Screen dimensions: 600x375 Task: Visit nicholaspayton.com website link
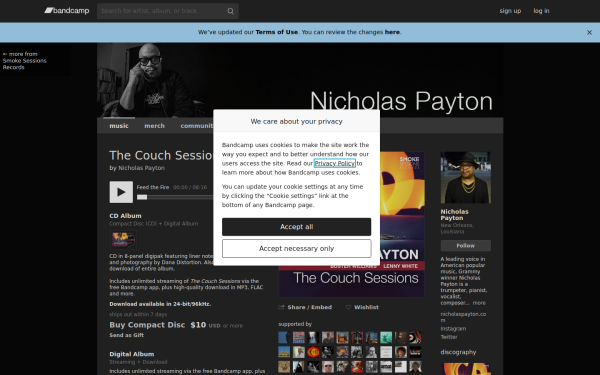(x=463, y=317)
